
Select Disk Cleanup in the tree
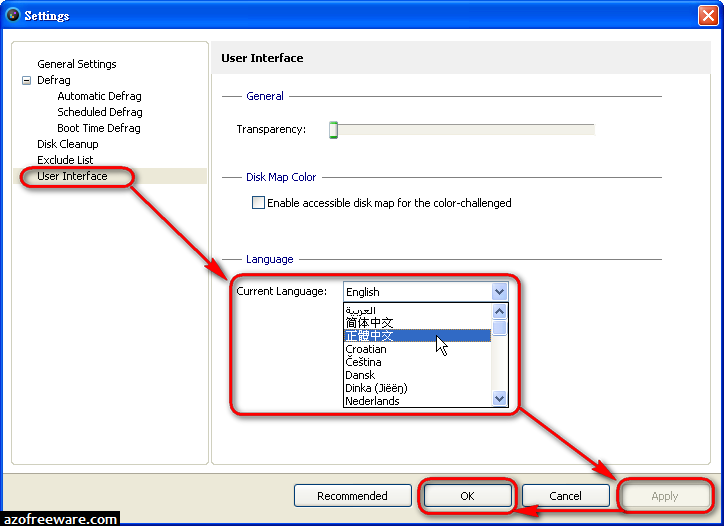[67, 144]
